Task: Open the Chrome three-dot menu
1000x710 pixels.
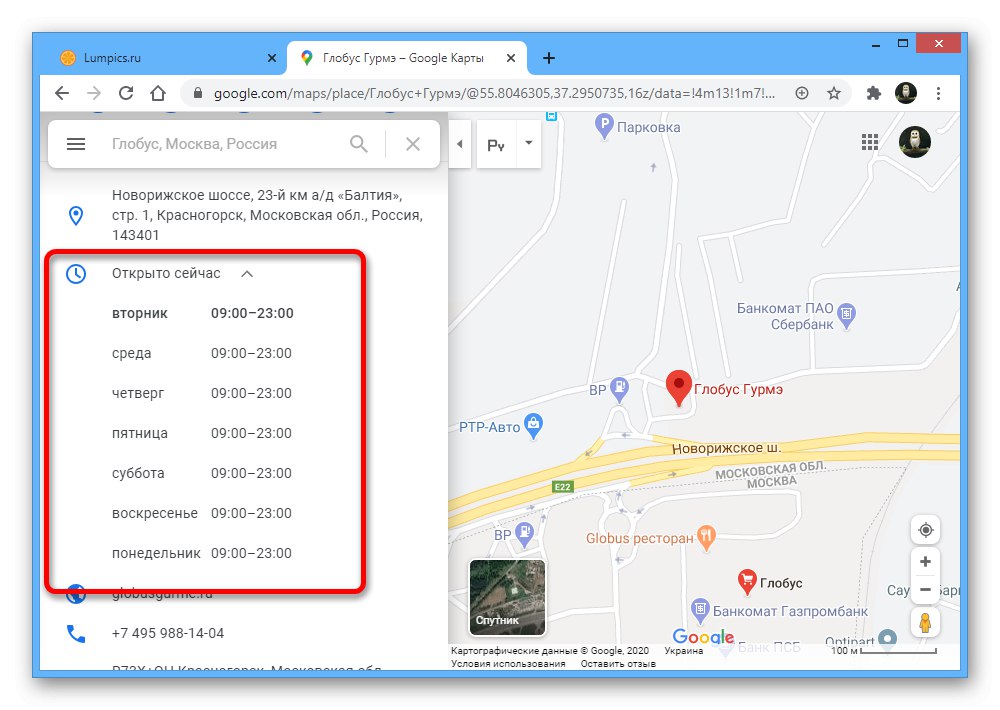Action: (938, 94)
